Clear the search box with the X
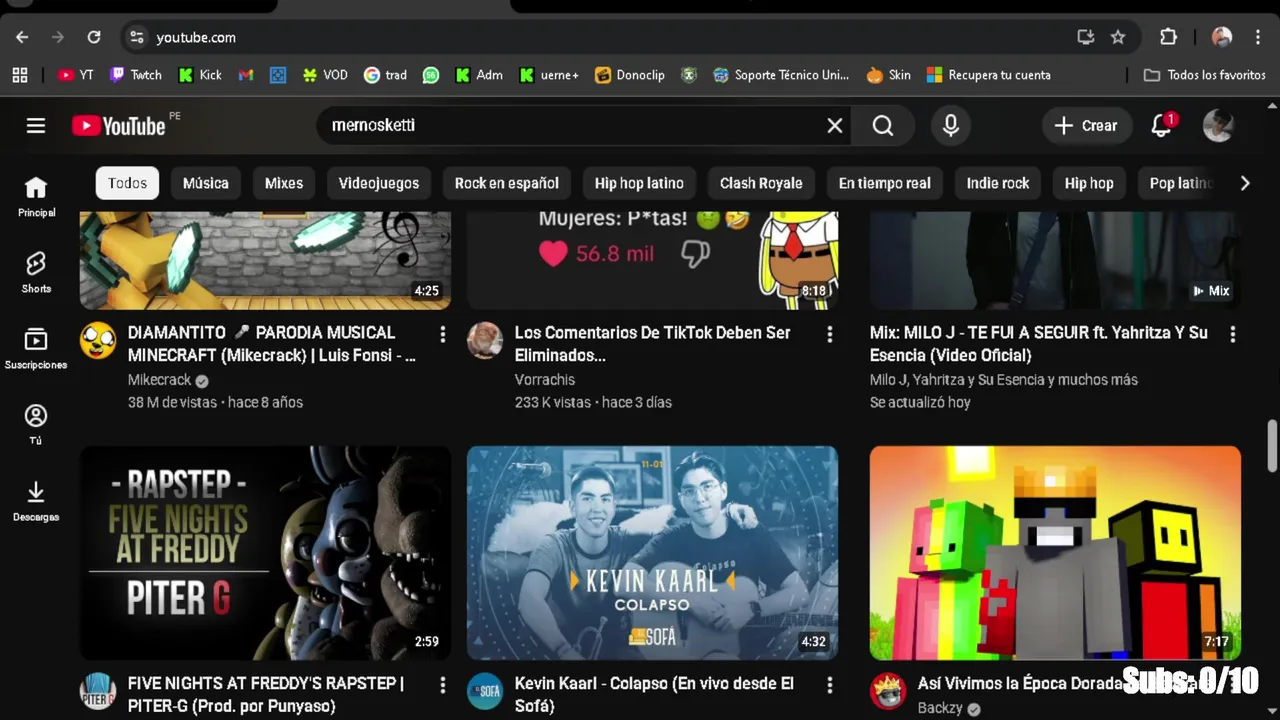 835,125
